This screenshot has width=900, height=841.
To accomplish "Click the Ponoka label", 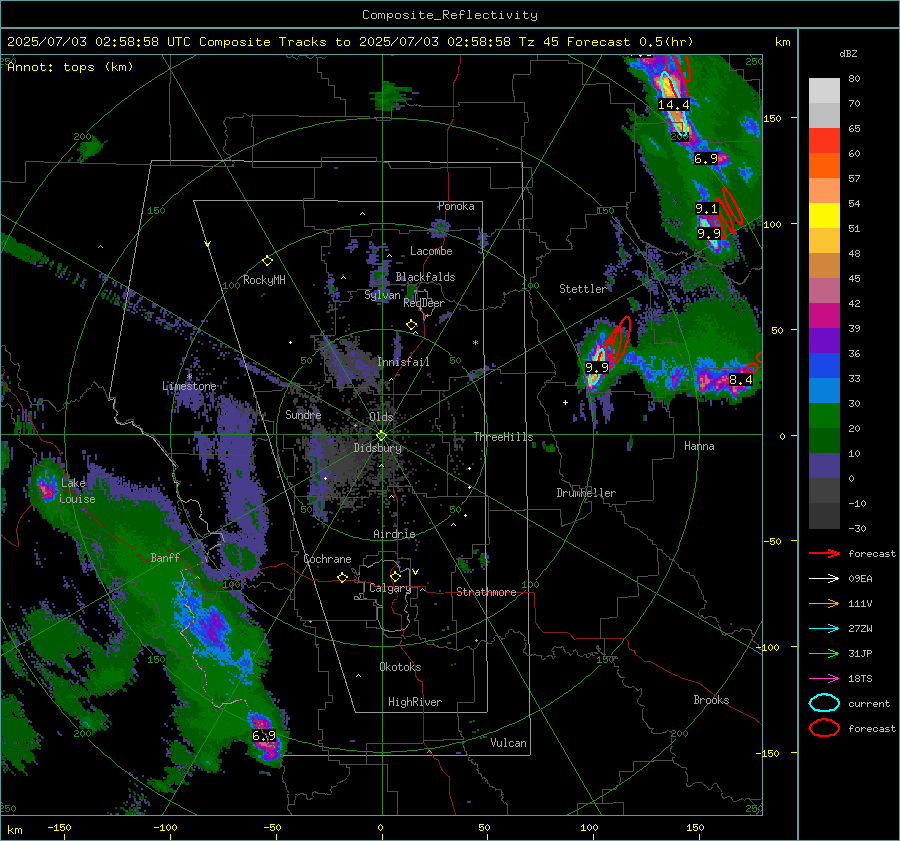I will (x=456, y=206).
